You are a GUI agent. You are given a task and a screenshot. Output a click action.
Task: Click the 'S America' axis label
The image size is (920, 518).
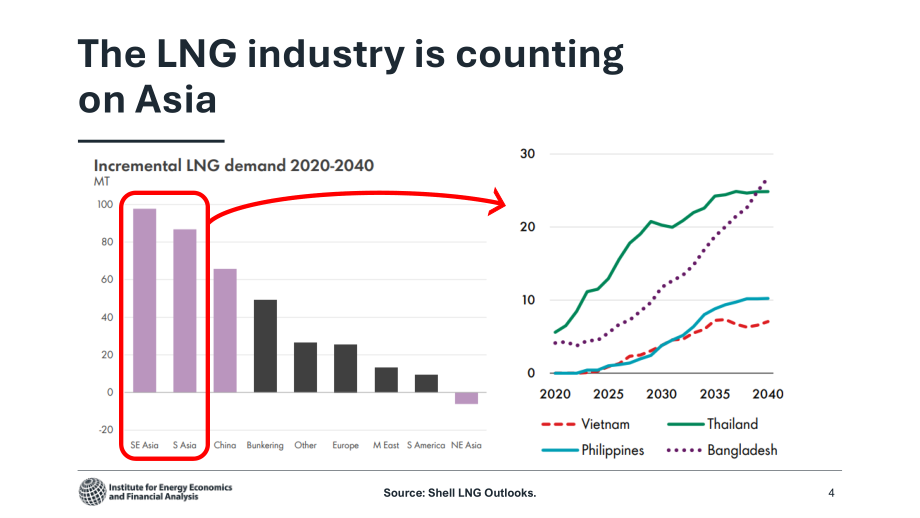point(426,445)
